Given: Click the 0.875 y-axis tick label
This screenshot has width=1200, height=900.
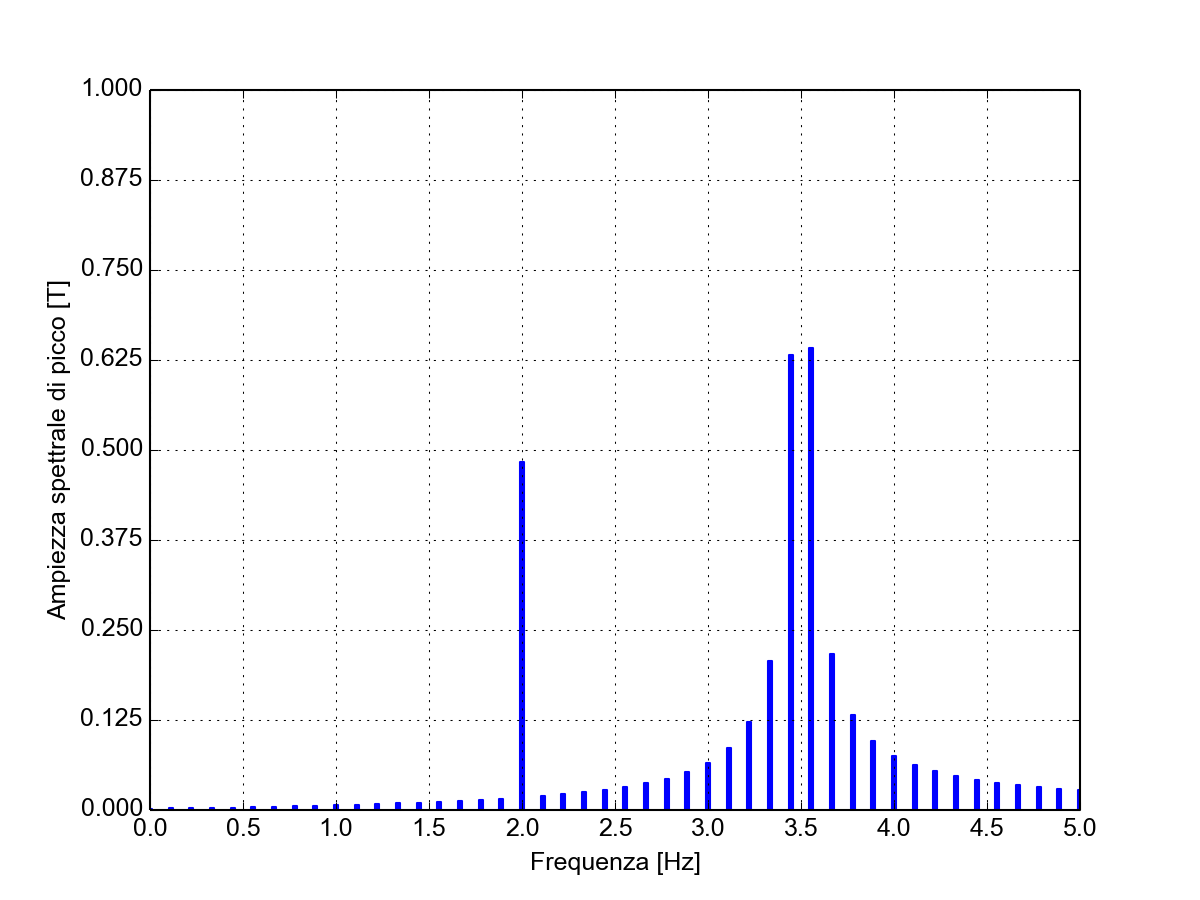Looking at the screenshot, I should [111, 181].
